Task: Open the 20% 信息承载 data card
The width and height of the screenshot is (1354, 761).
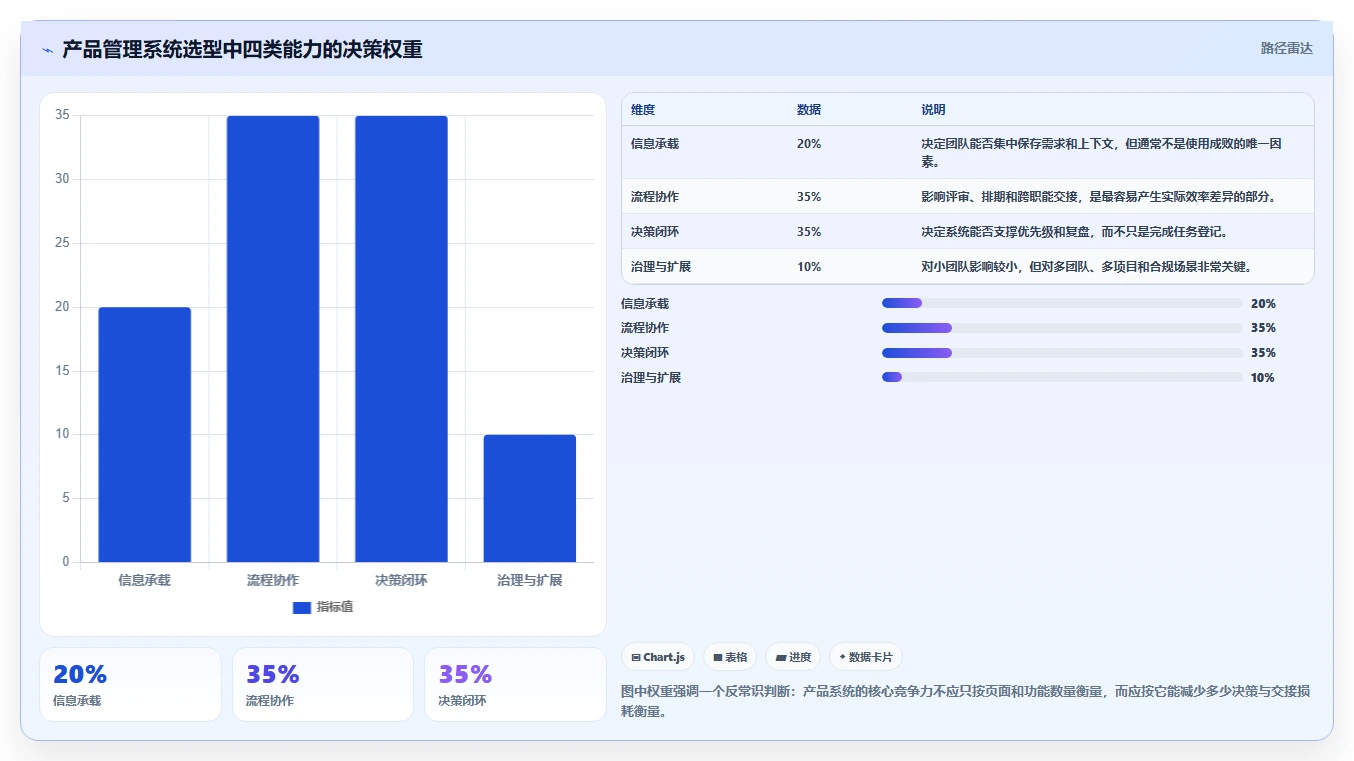Action: [130, 684]
